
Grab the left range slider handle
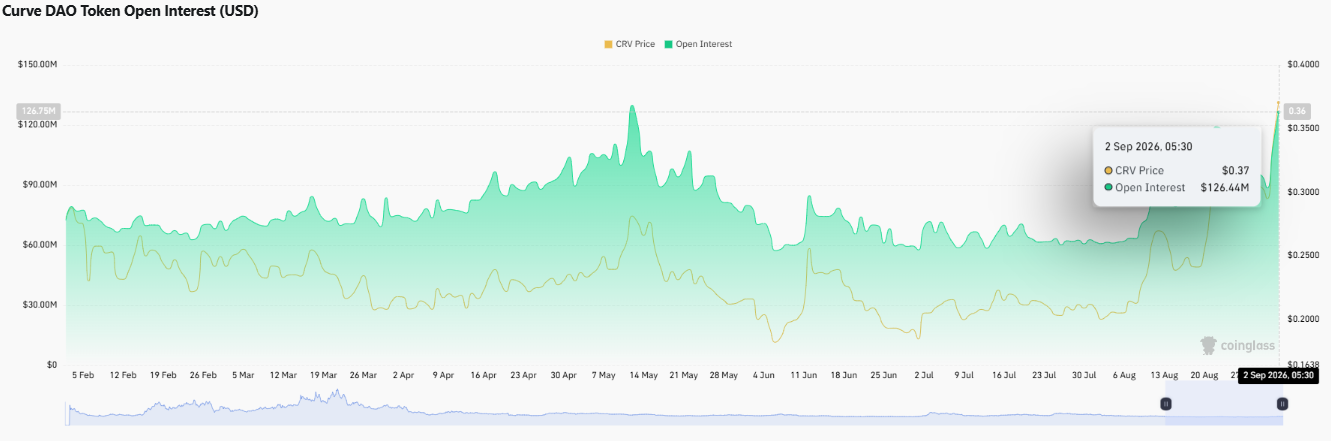(1165, 404)
